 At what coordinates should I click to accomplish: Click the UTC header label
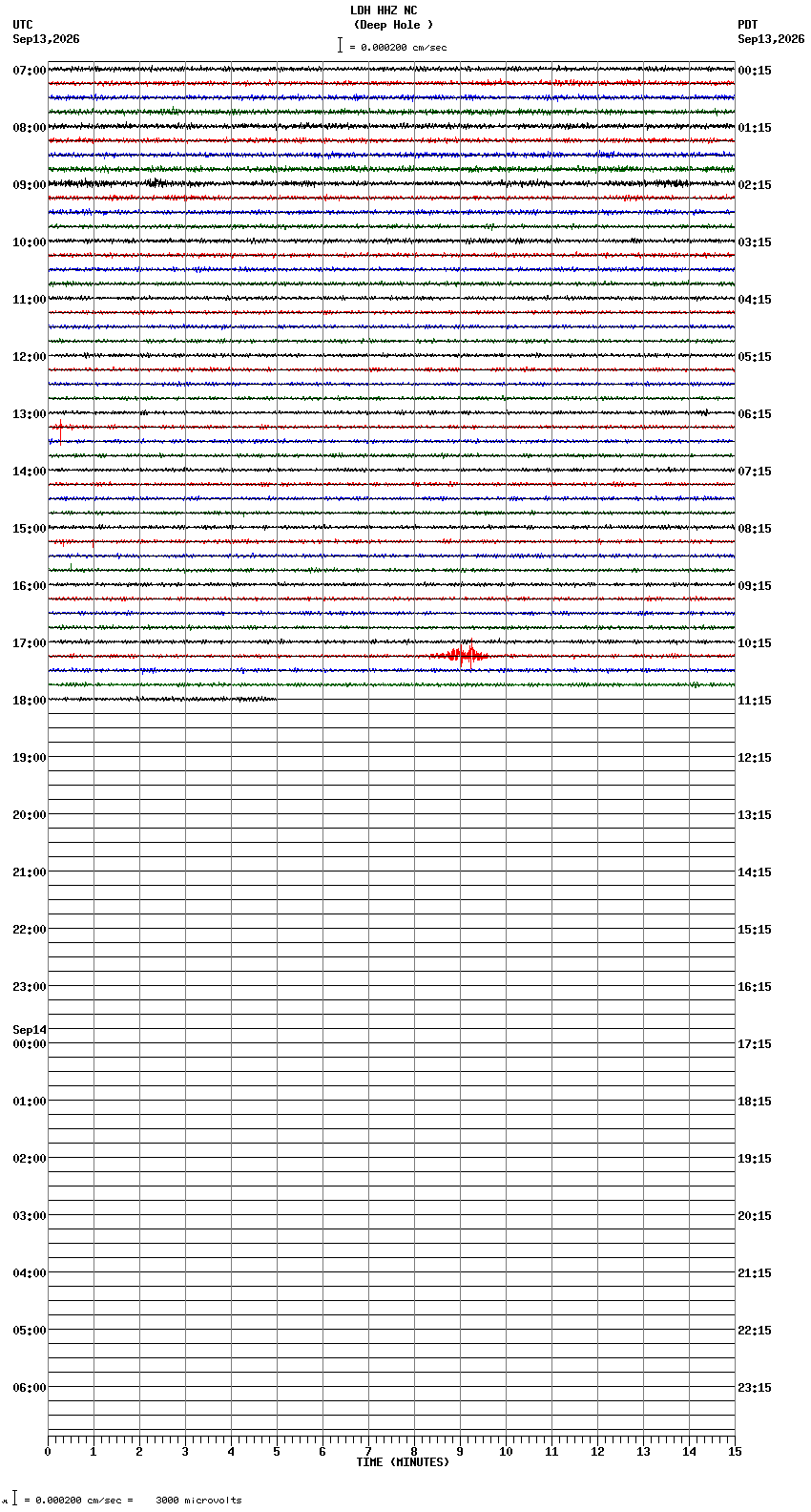click(x=23, y=25)
